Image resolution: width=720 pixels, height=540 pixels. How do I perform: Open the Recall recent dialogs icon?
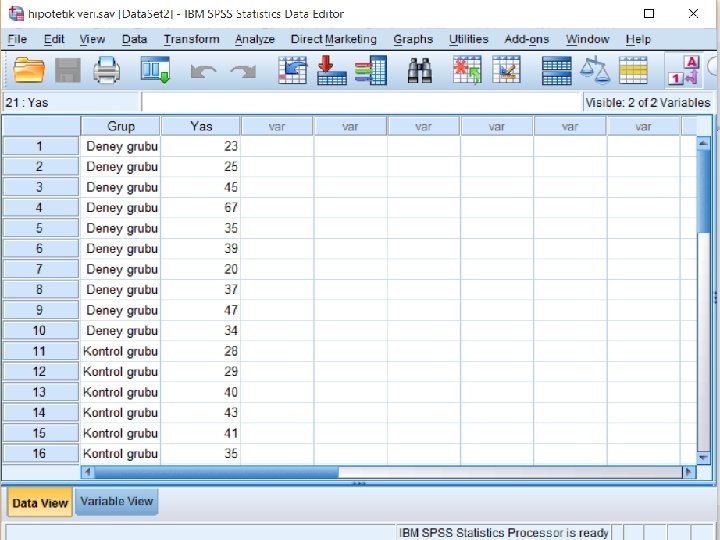156,70
